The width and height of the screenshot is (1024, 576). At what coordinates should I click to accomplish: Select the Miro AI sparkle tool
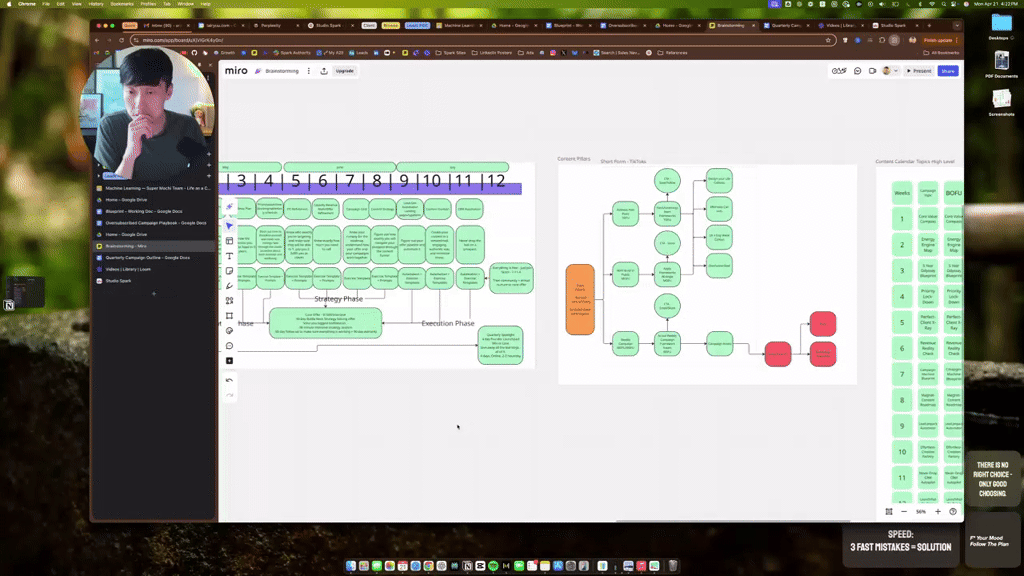(x=229, y=207)
